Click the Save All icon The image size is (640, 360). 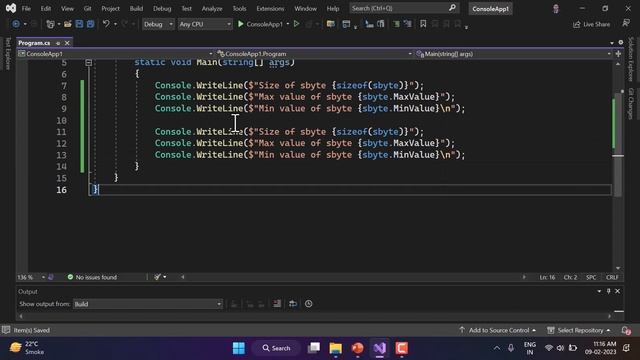pyautogui.click(x=90, y=24)
